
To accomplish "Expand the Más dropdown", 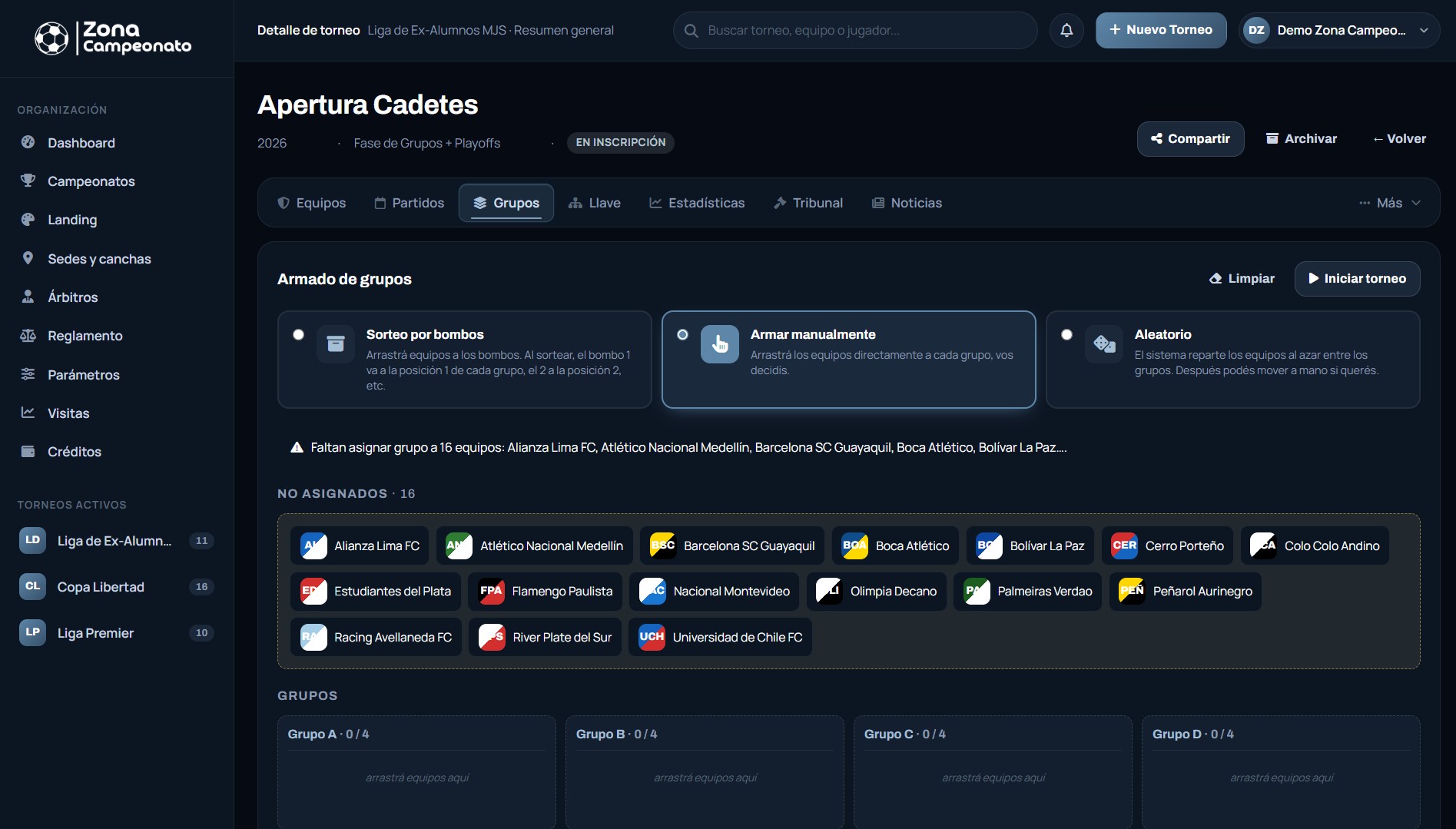I will coord(1389,203).
